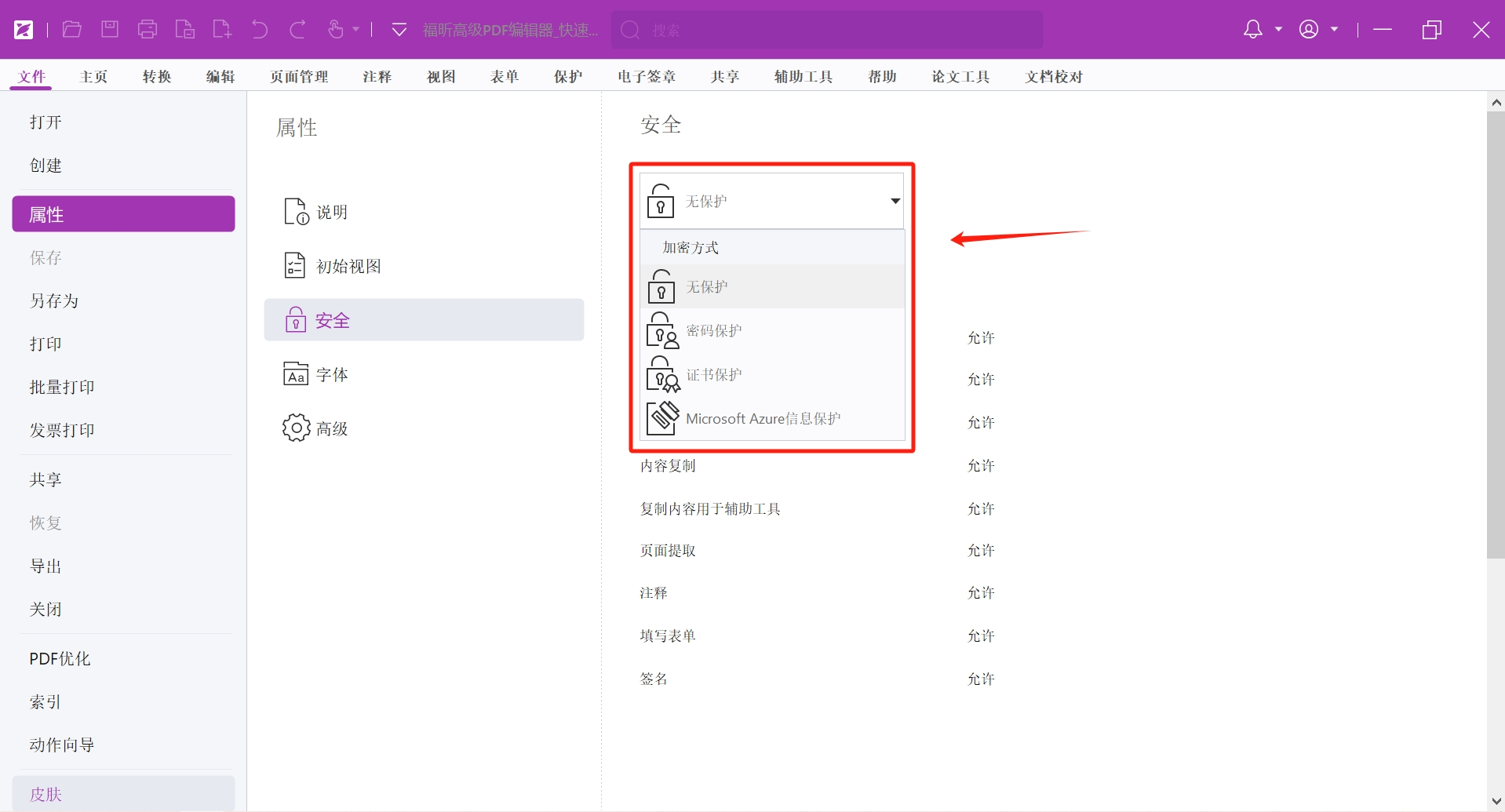Select 初始视图 in properties list
Screen dimensions: 1505x812
[348, 266]
